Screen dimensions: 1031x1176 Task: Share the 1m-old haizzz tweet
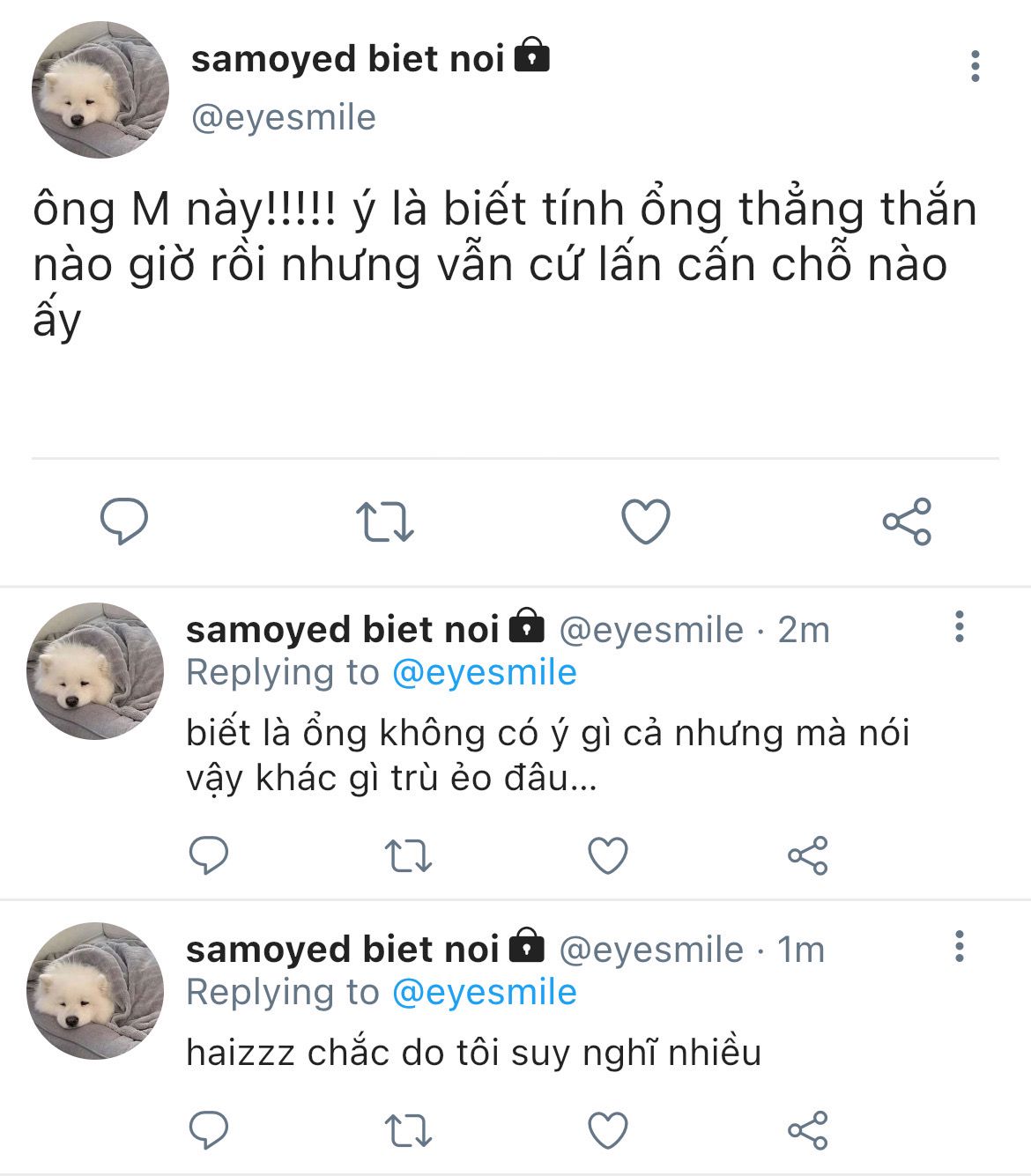807,1130
